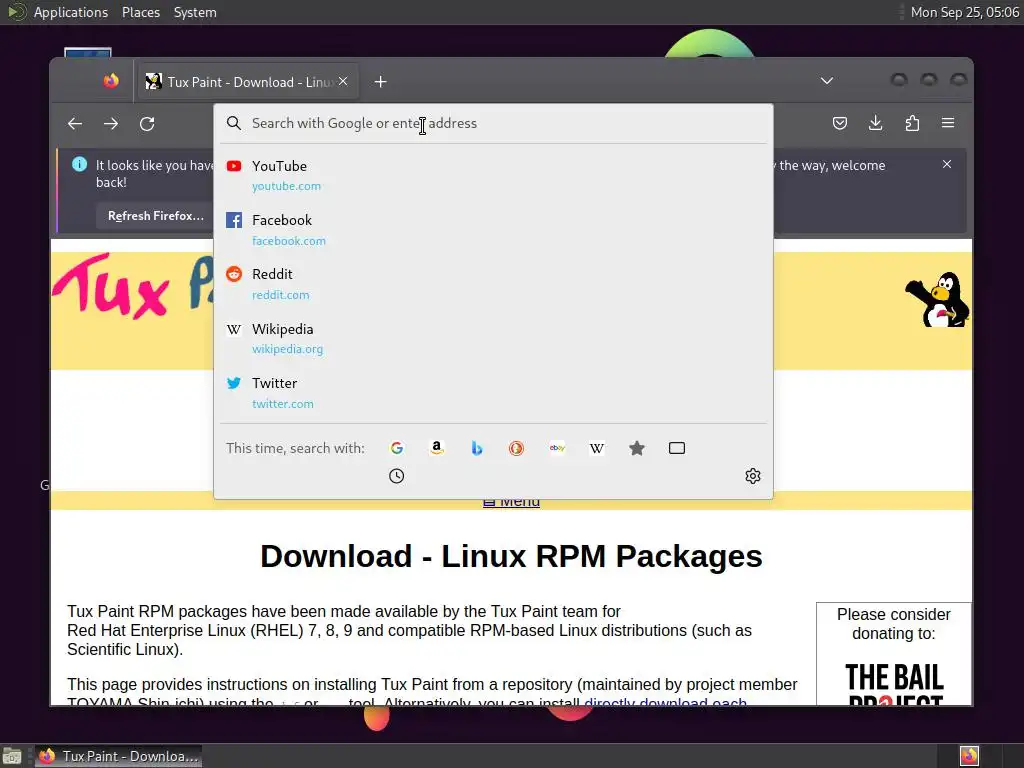Open the Downloads panel
This screenshot has width=1024, height=768.
coord(876,123)
